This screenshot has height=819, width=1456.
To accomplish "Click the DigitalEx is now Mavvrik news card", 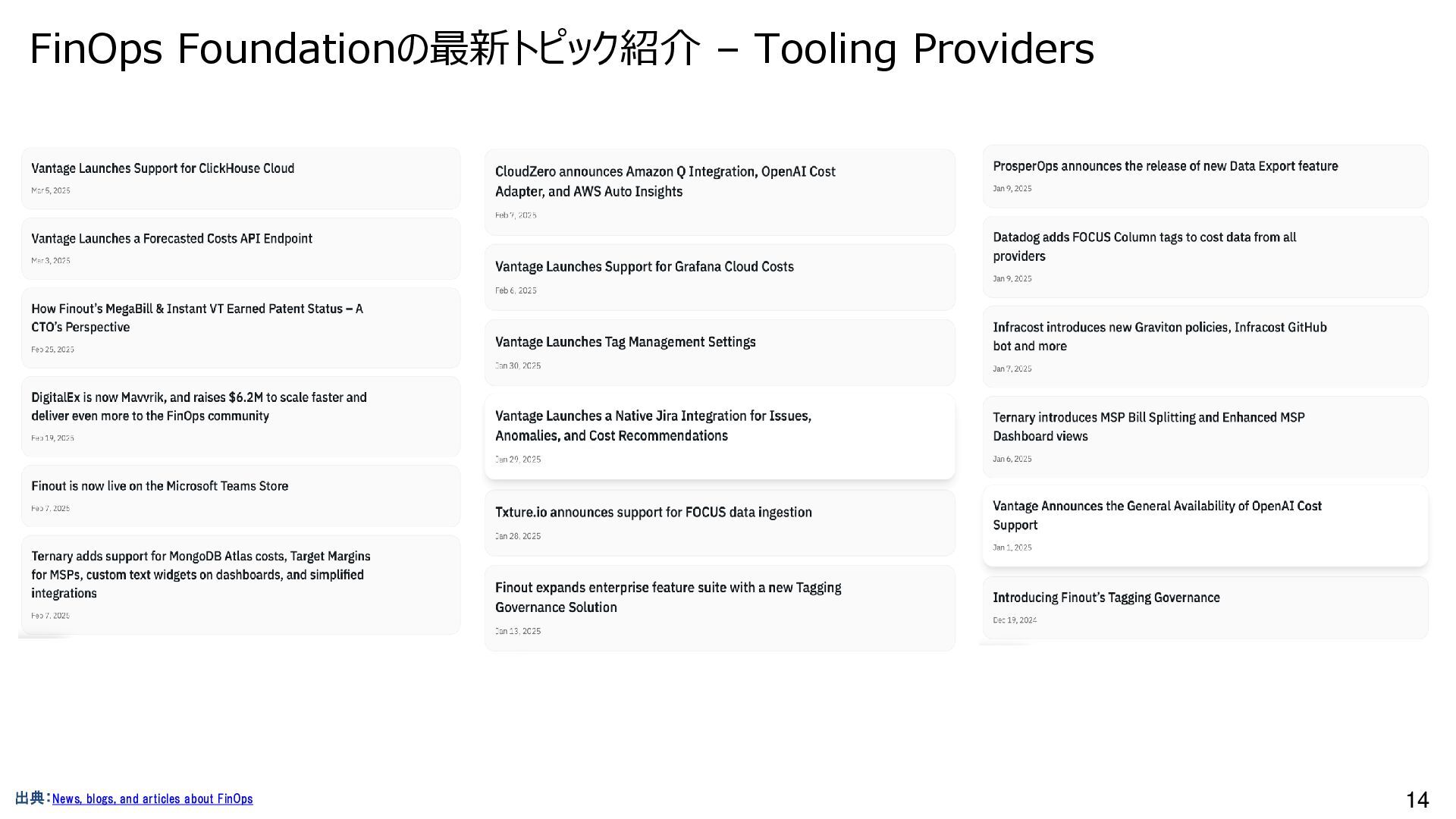I will [x=240, y=416].
